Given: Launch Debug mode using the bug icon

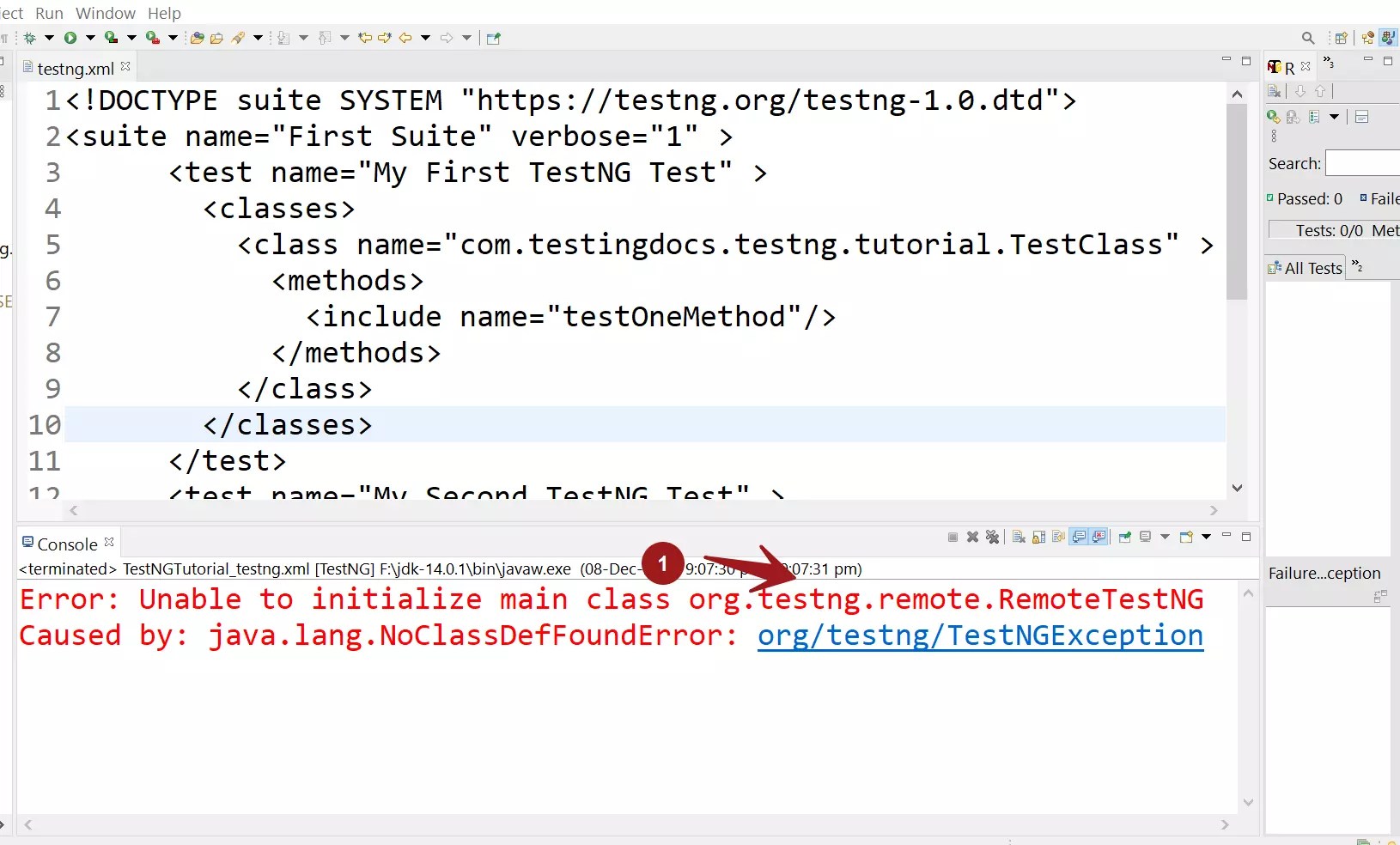Looking at the screenshot, I should click(x=30, y=38).
